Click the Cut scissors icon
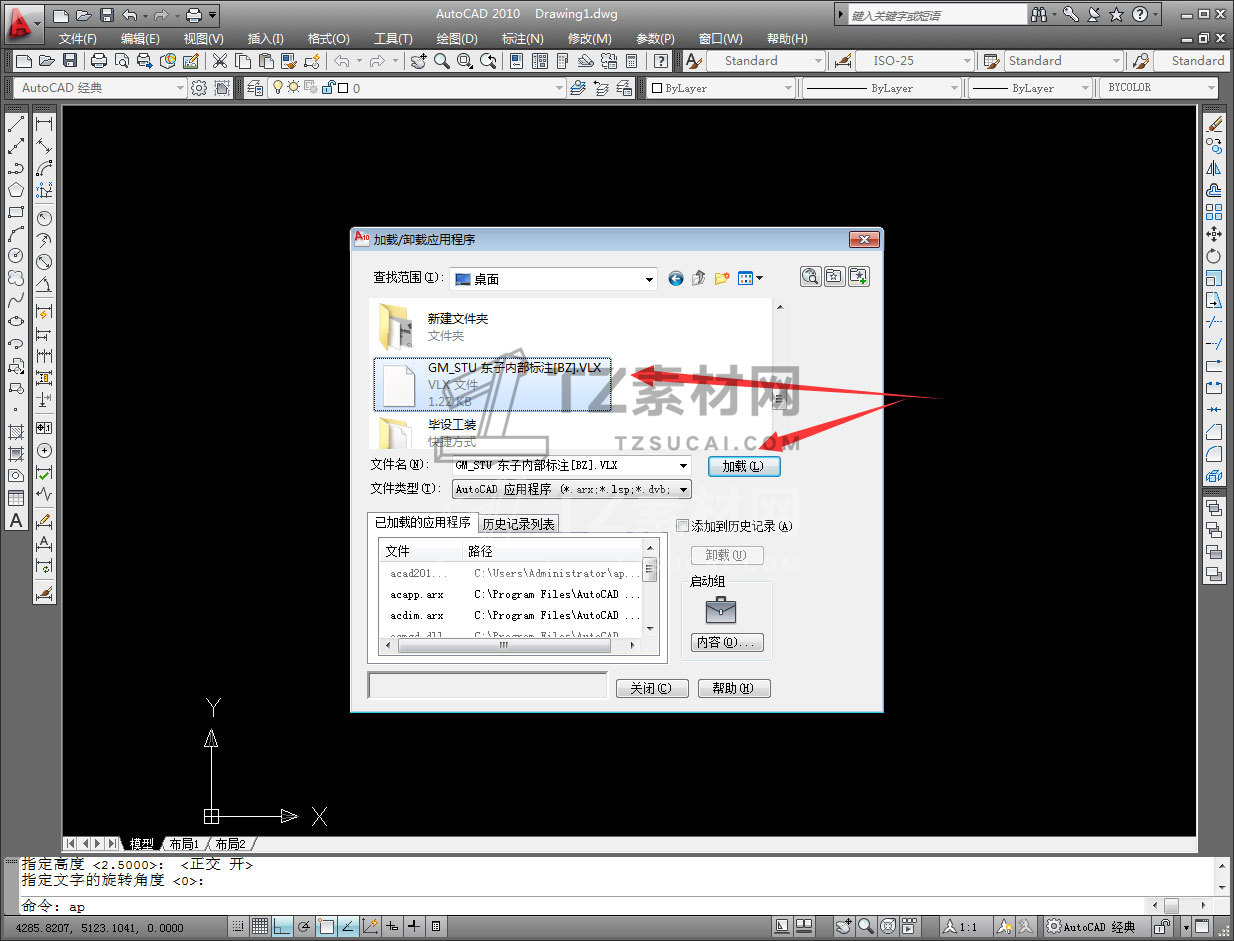Image resolution: width=1234 pixels, height=941 pixels. pos(219,61)
